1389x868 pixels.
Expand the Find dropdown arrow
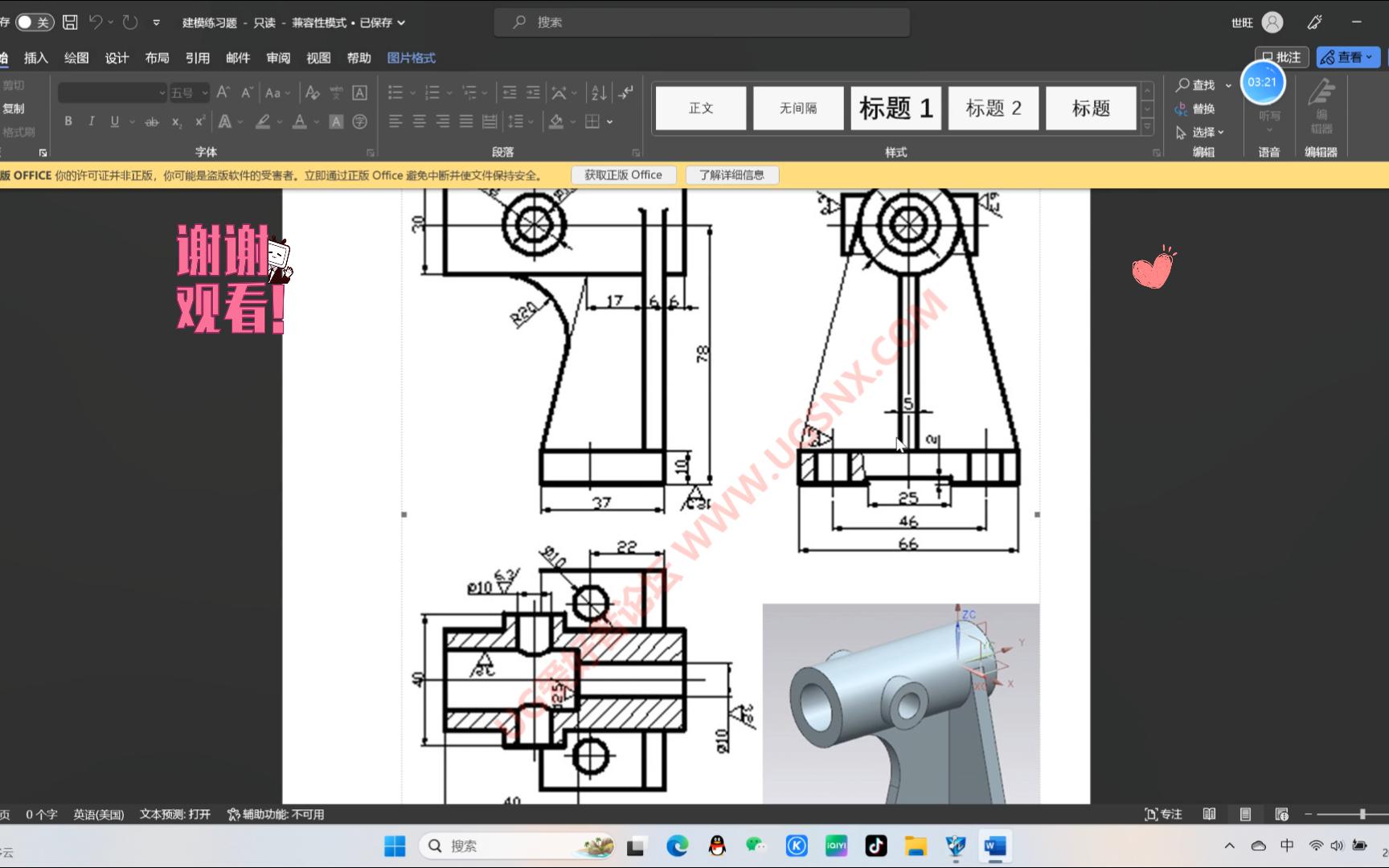pos(1228,85)
